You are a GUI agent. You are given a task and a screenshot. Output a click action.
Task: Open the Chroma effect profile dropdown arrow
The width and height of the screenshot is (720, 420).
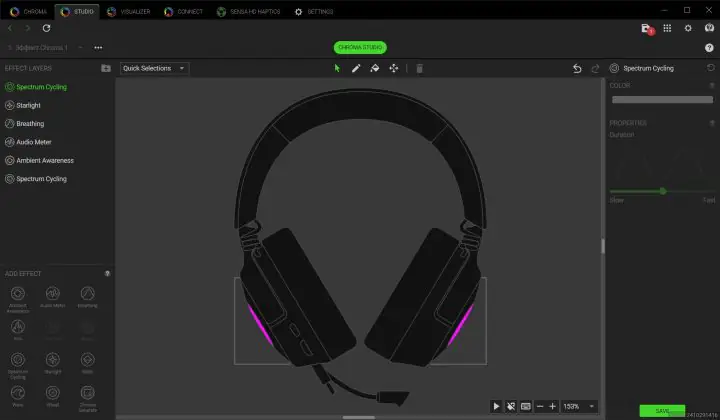[x=80, y=47]
